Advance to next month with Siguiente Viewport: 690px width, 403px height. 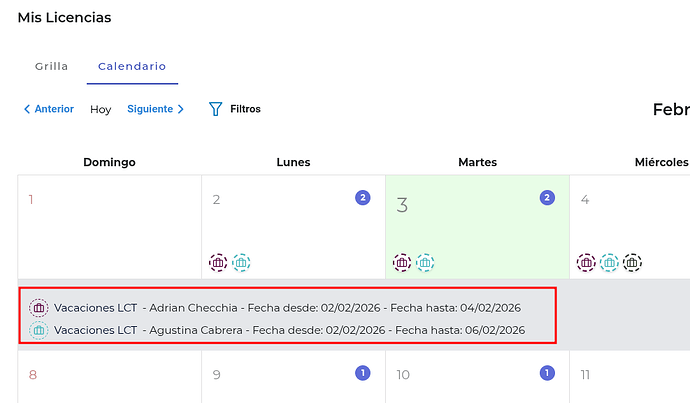[x=155, y=109]
